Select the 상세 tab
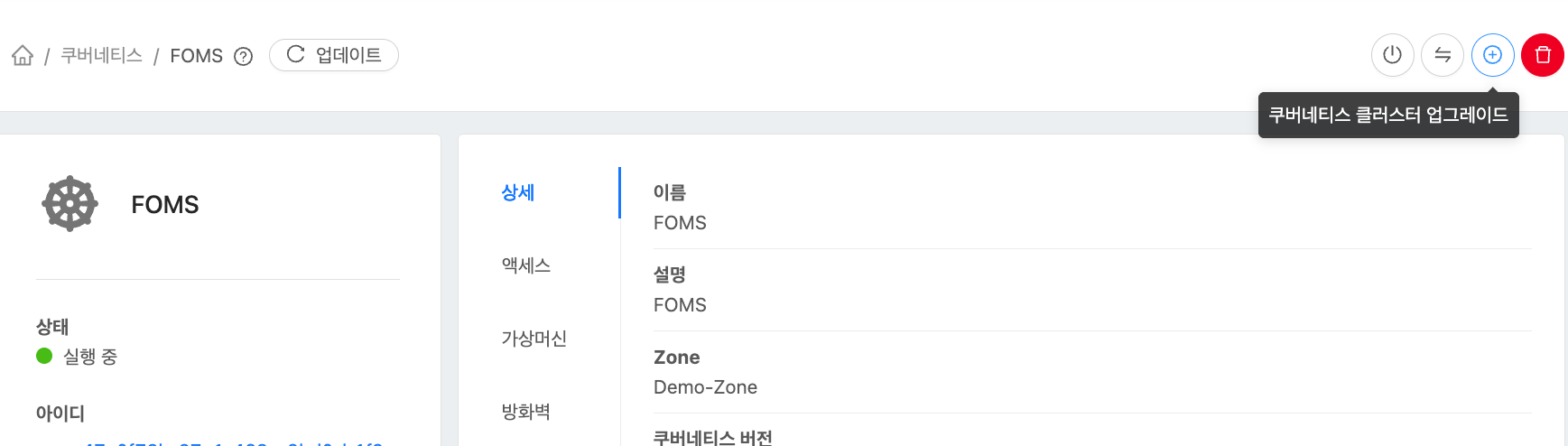Screen dimensions: 1568x446 point(518,192)
